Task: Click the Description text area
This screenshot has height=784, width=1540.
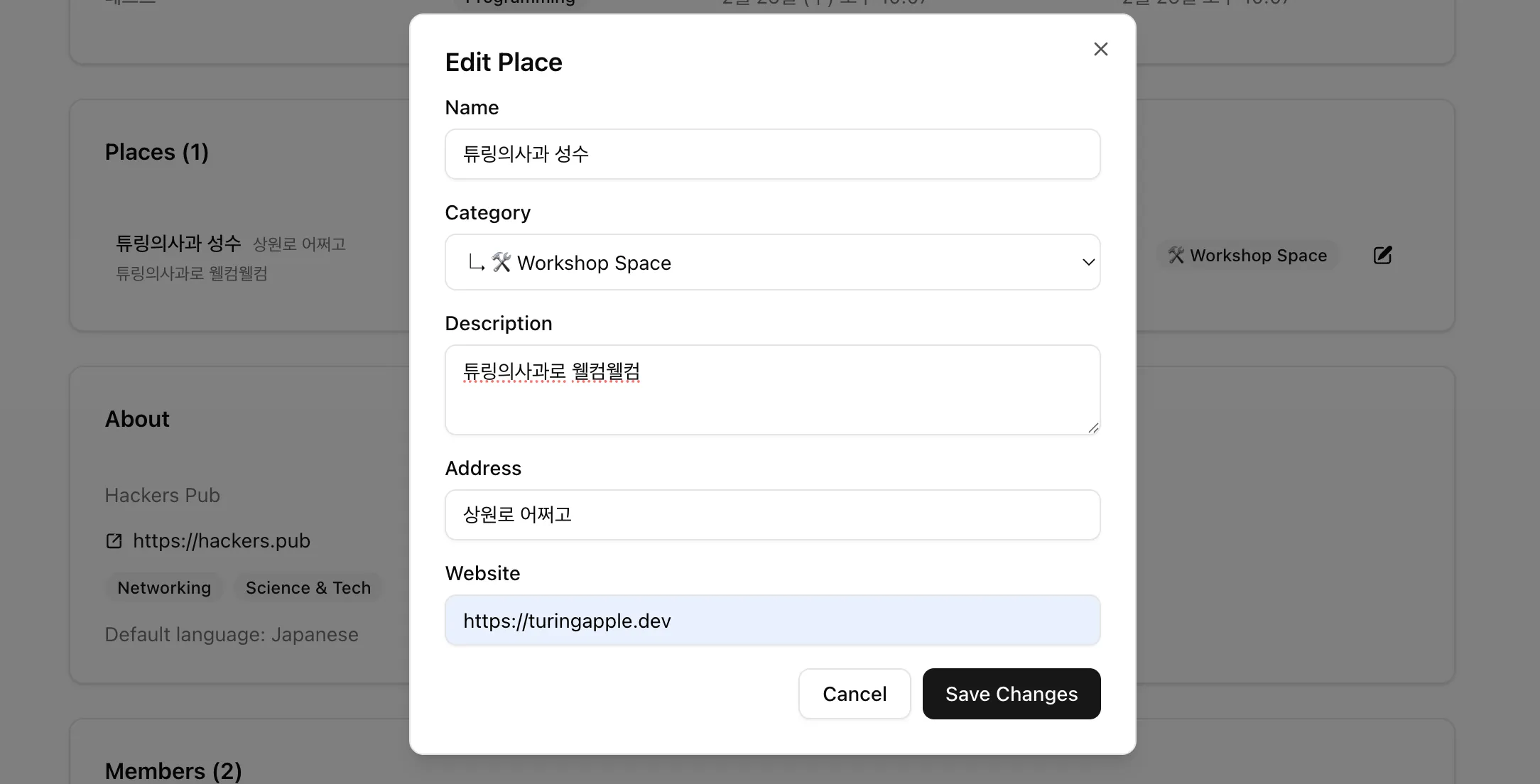Action: (772, 389)
